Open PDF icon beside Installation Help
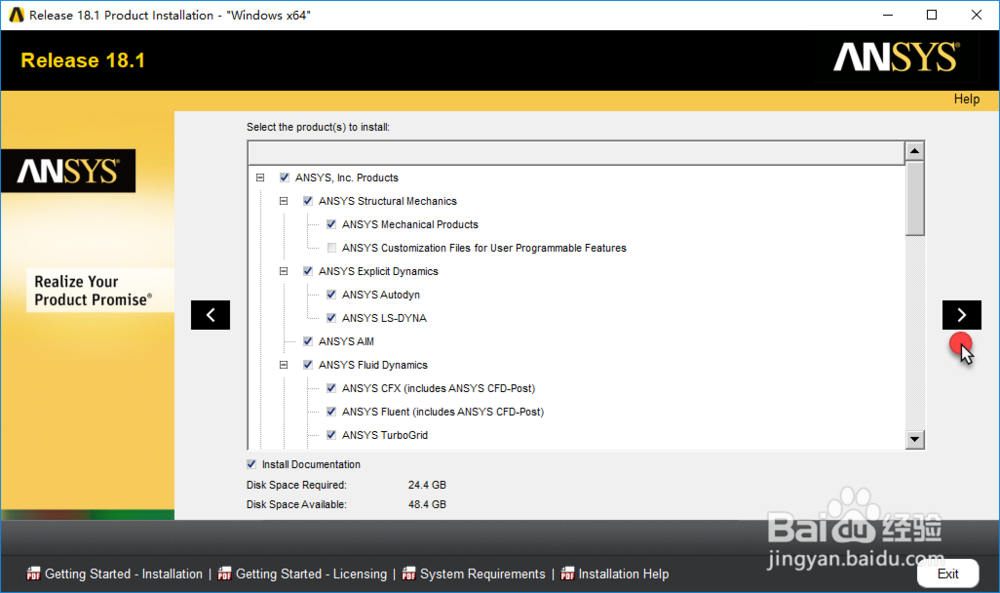The height and width of the screenshot is (593, 1000). (x=568, y=574)
